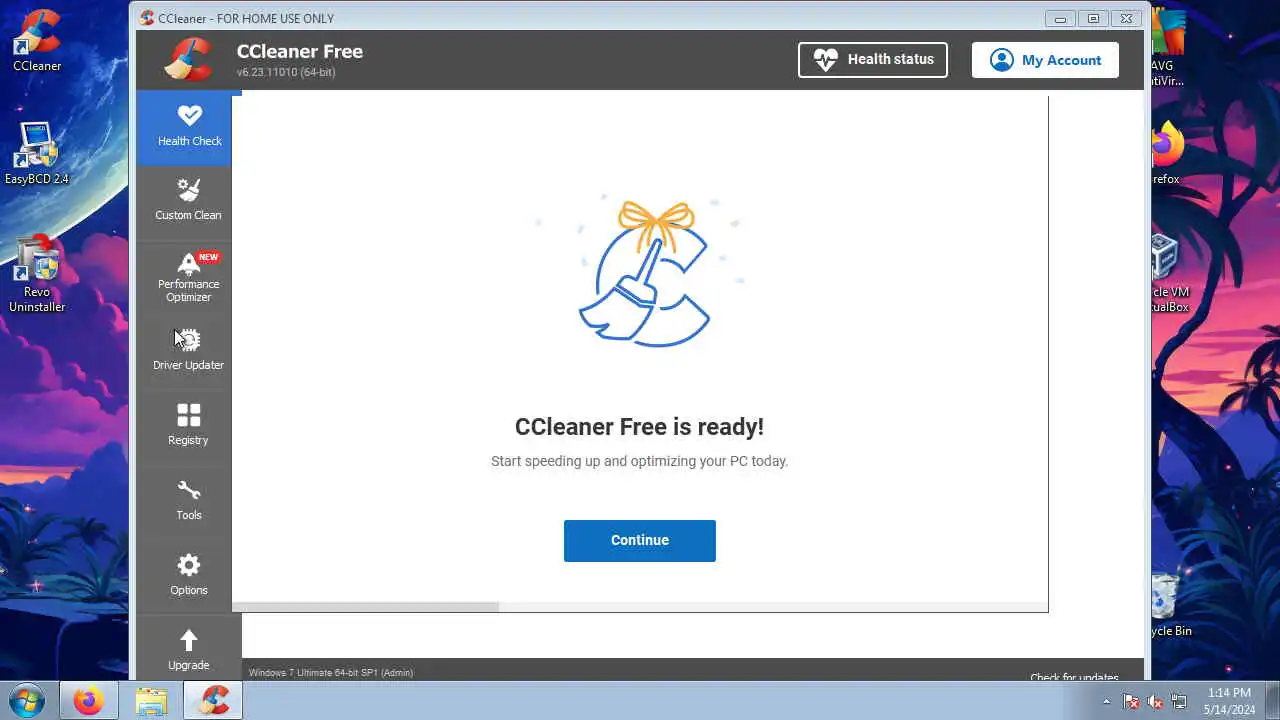The width and height of the screenshot is (1280, 720).
Task: Click the network tray icon
Action: pyautogui.click(x=1179, y=701)
